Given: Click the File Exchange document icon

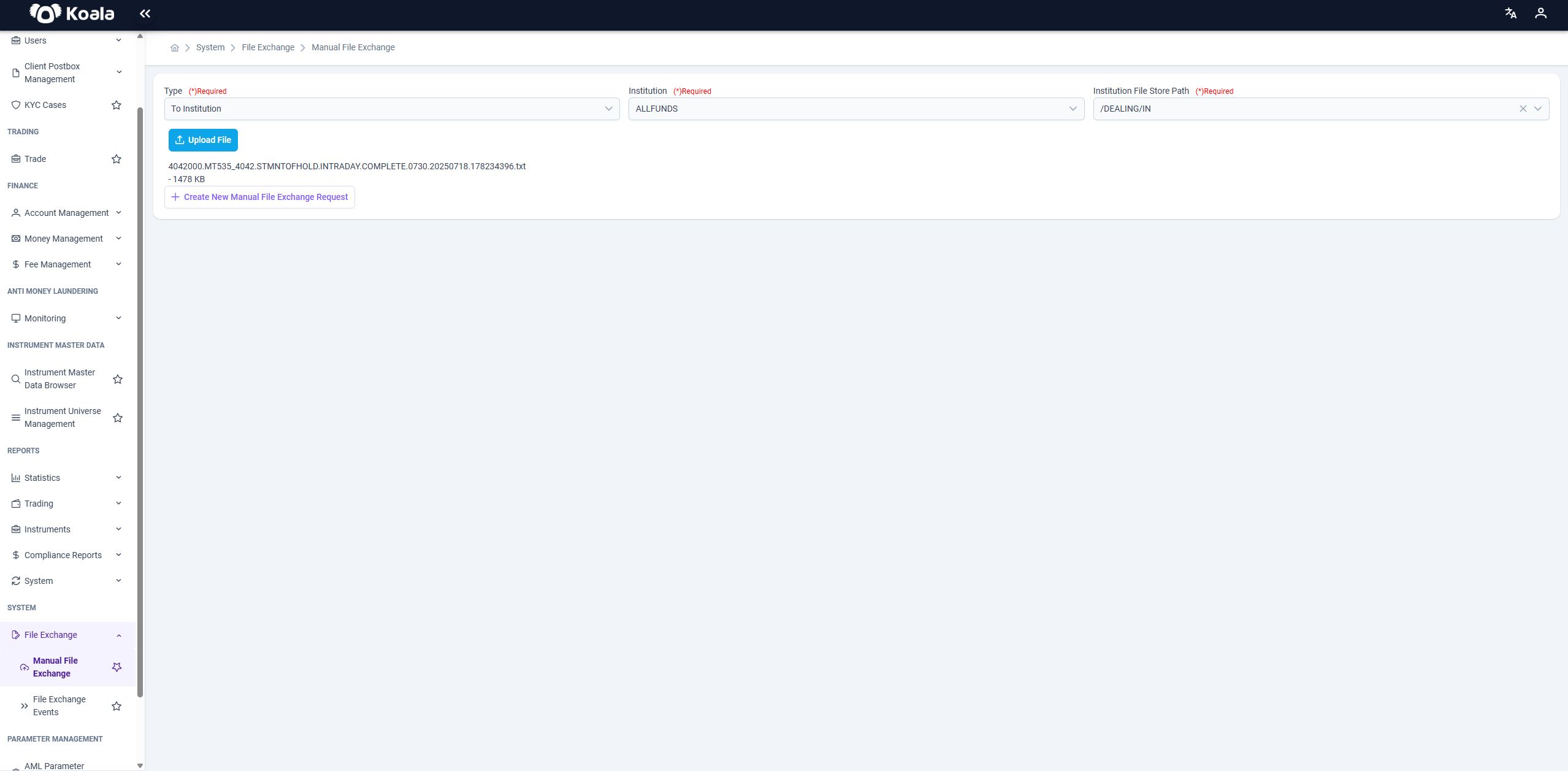Looking at the screenshot, I should pyautogui.click(x=16, y=635).
